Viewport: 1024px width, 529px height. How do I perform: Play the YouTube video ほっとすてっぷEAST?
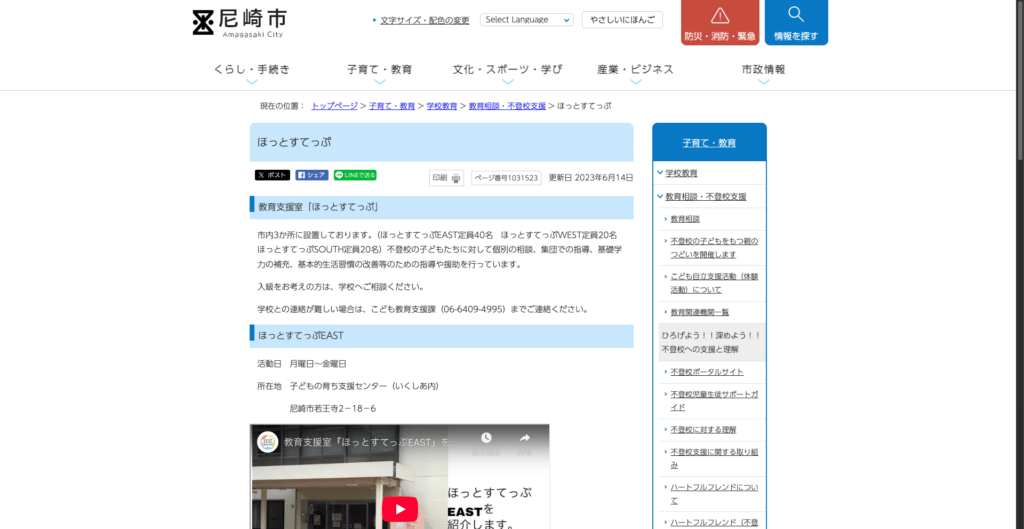click(x=400, y=509)
